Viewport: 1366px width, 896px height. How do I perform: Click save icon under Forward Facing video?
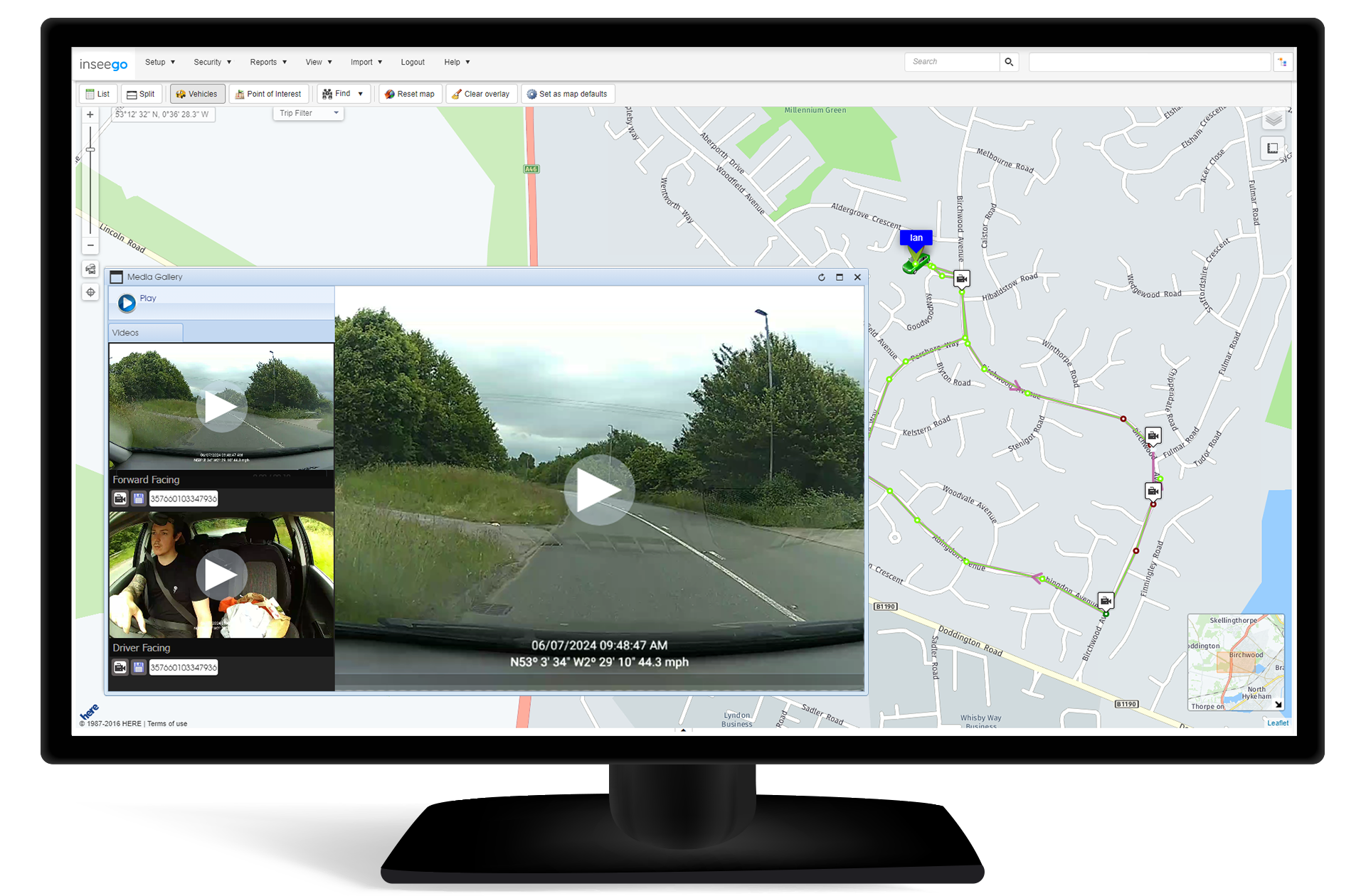click(139, 498)
